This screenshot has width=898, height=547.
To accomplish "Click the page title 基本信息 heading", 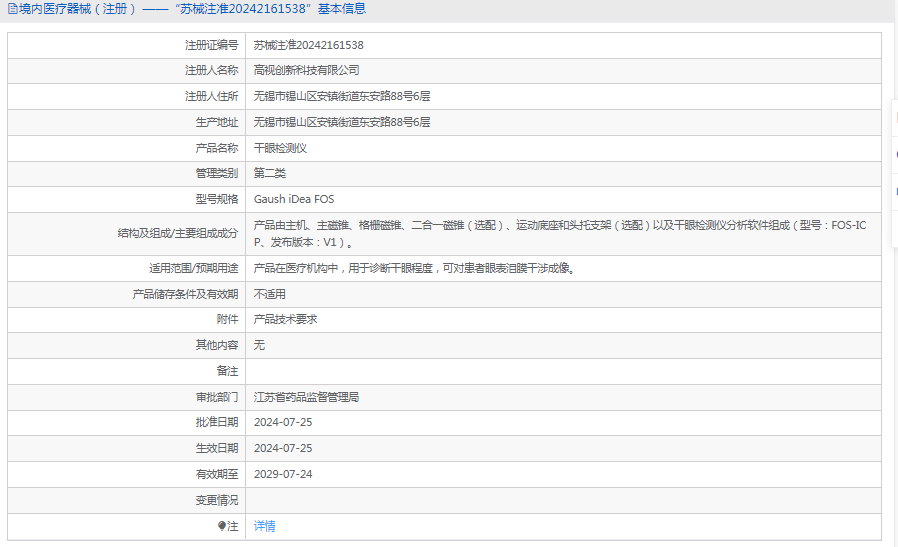I will (x=342, y=9).
